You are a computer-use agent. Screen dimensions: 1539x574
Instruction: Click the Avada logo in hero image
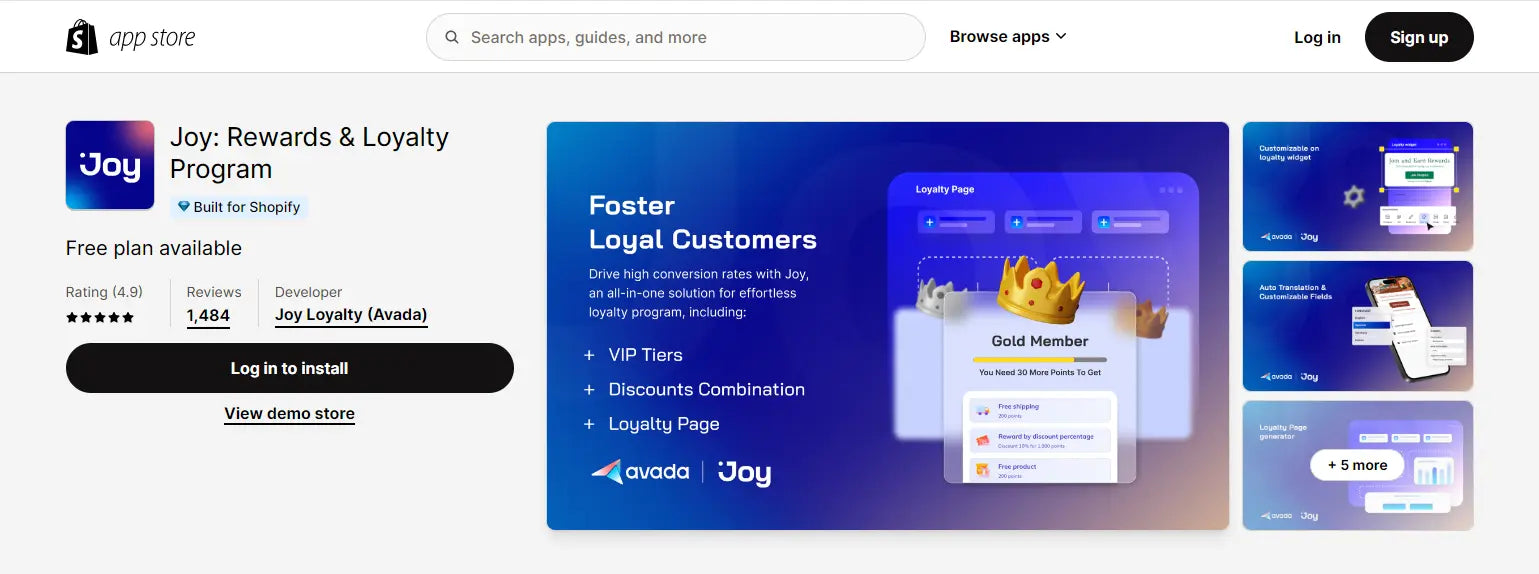click(x=640, y=472)
